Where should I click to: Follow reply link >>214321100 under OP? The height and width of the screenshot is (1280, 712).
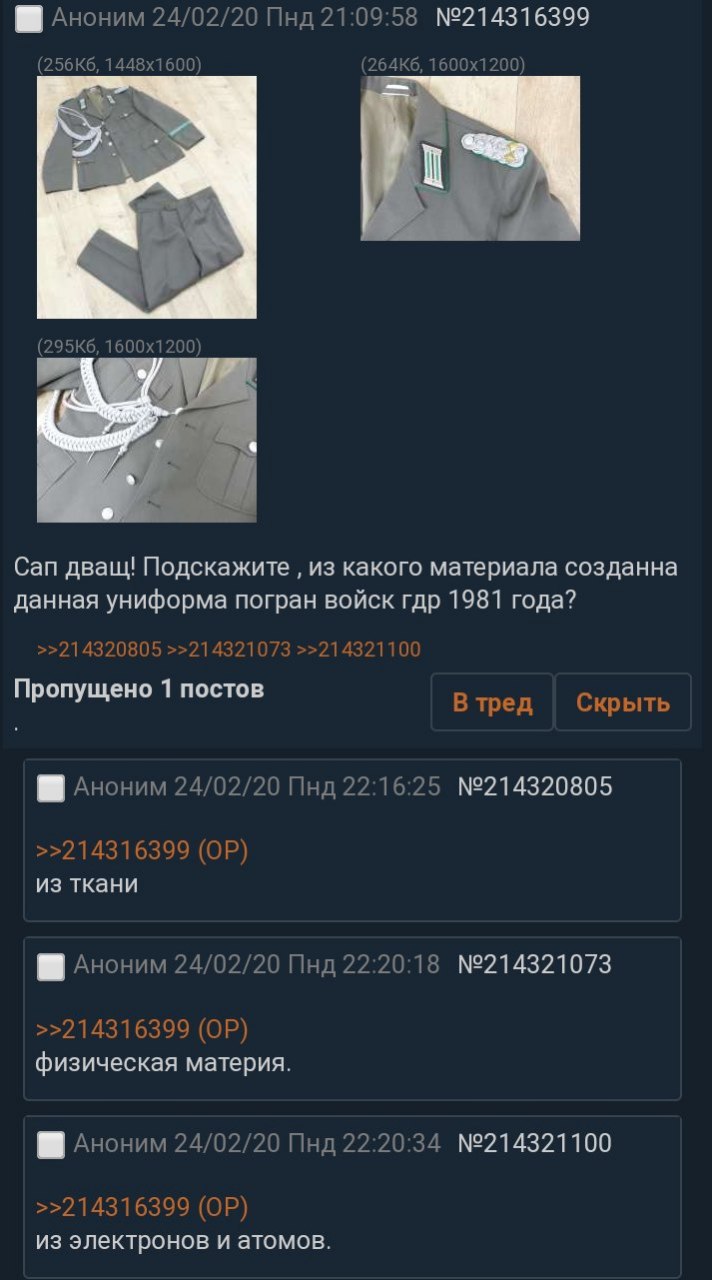click(x=359, y=650)
